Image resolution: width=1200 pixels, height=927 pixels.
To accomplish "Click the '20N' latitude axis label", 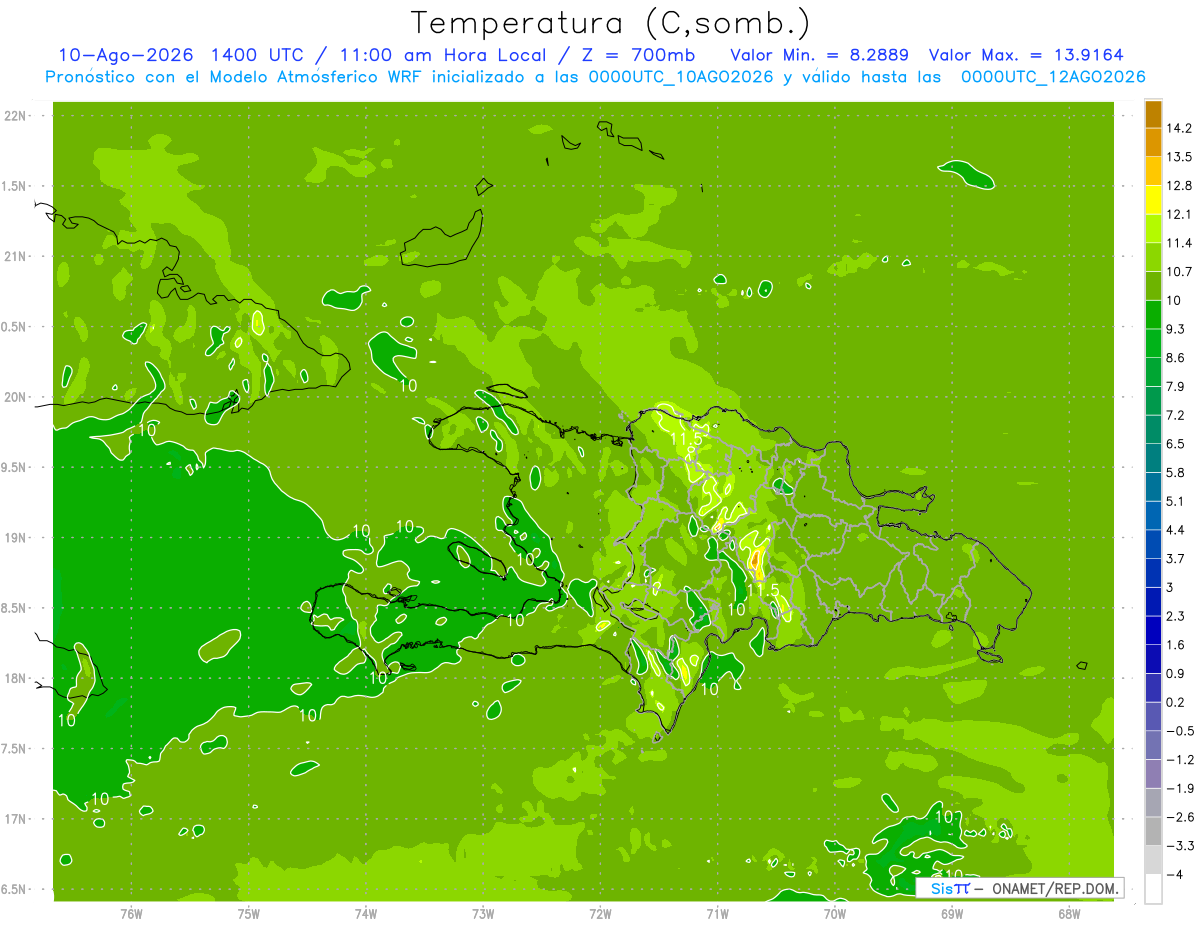I will click(x=15, y=397).
